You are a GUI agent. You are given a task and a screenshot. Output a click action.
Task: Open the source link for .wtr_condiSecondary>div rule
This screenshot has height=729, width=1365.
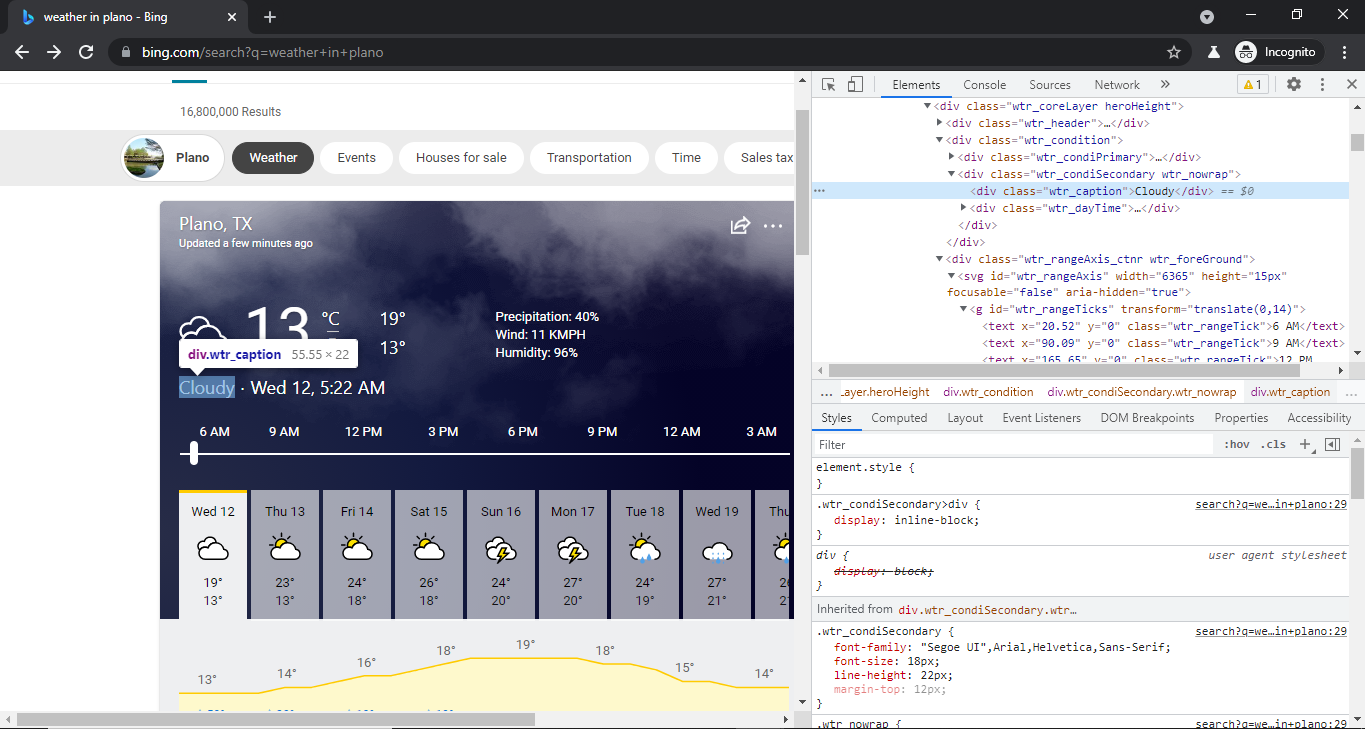coord(1271,505)
